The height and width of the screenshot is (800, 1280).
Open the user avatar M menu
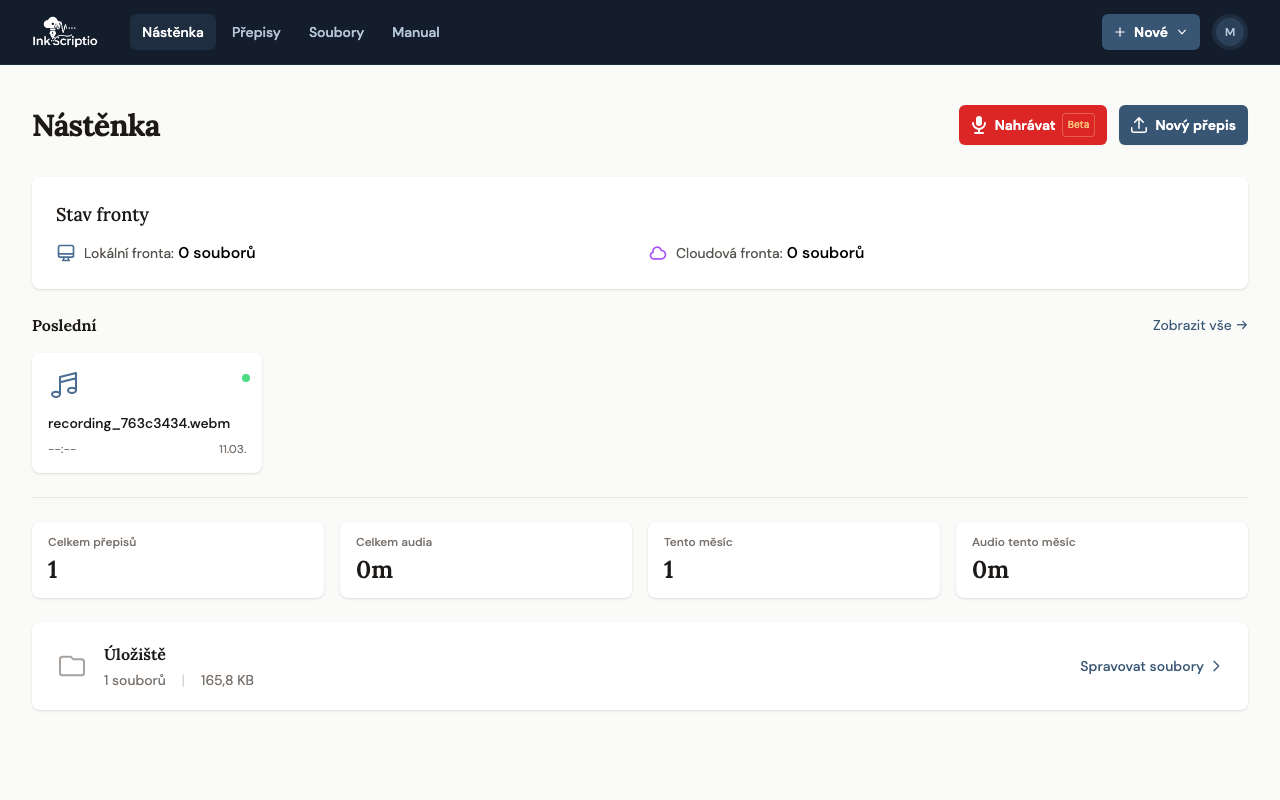coord(1229,32)
